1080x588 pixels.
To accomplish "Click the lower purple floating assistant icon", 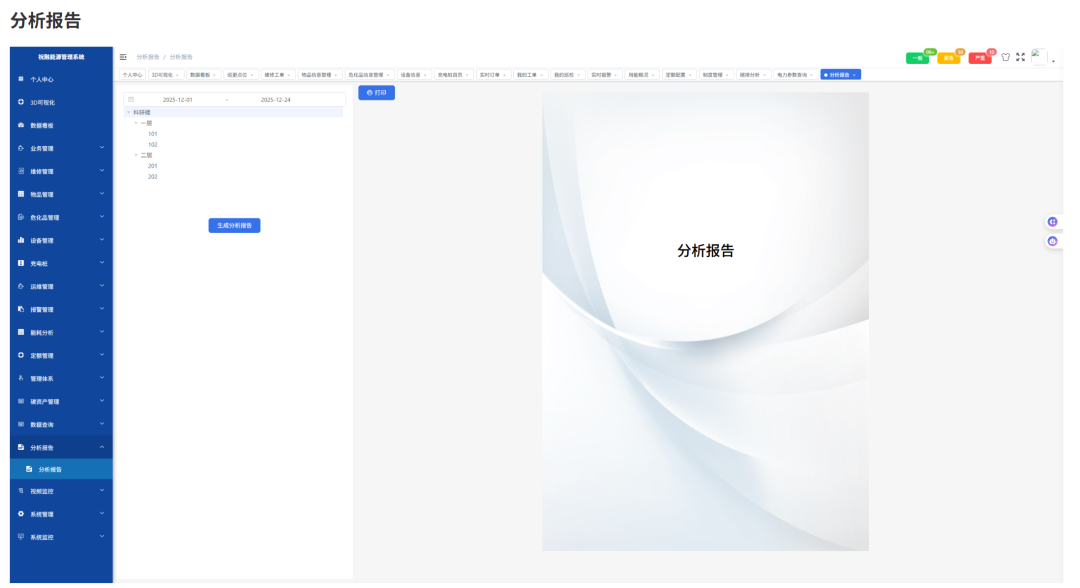I will tap(1053, 242).
